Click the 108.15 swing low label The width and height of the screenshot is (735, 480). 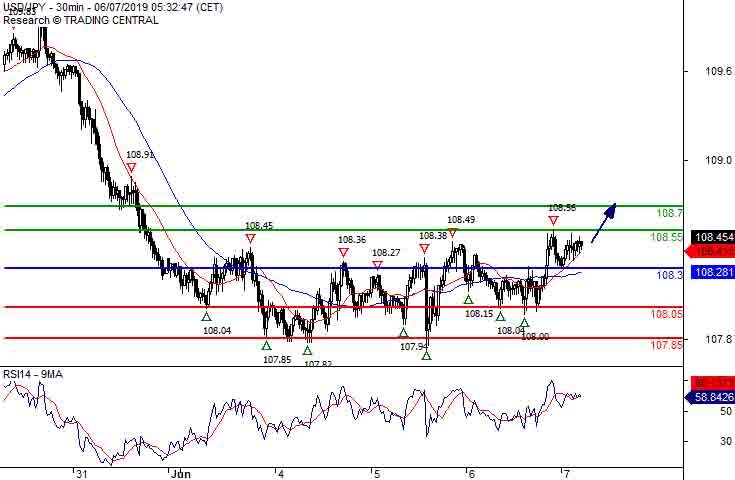click(479, 314)
